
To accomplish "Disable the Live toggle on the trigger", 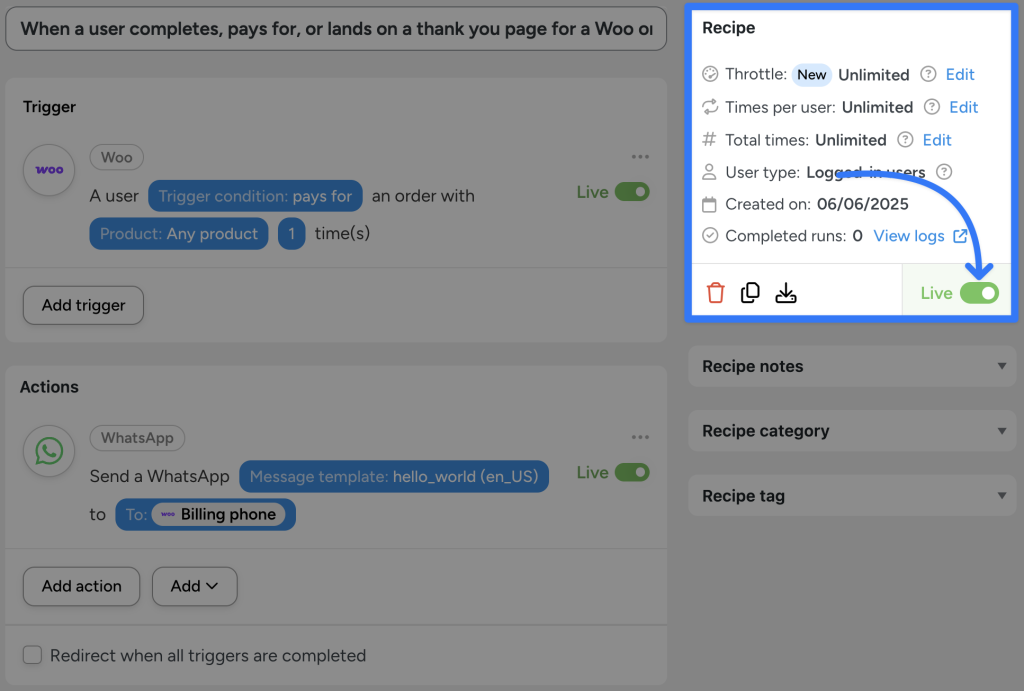I will click(x=635, y=190).
